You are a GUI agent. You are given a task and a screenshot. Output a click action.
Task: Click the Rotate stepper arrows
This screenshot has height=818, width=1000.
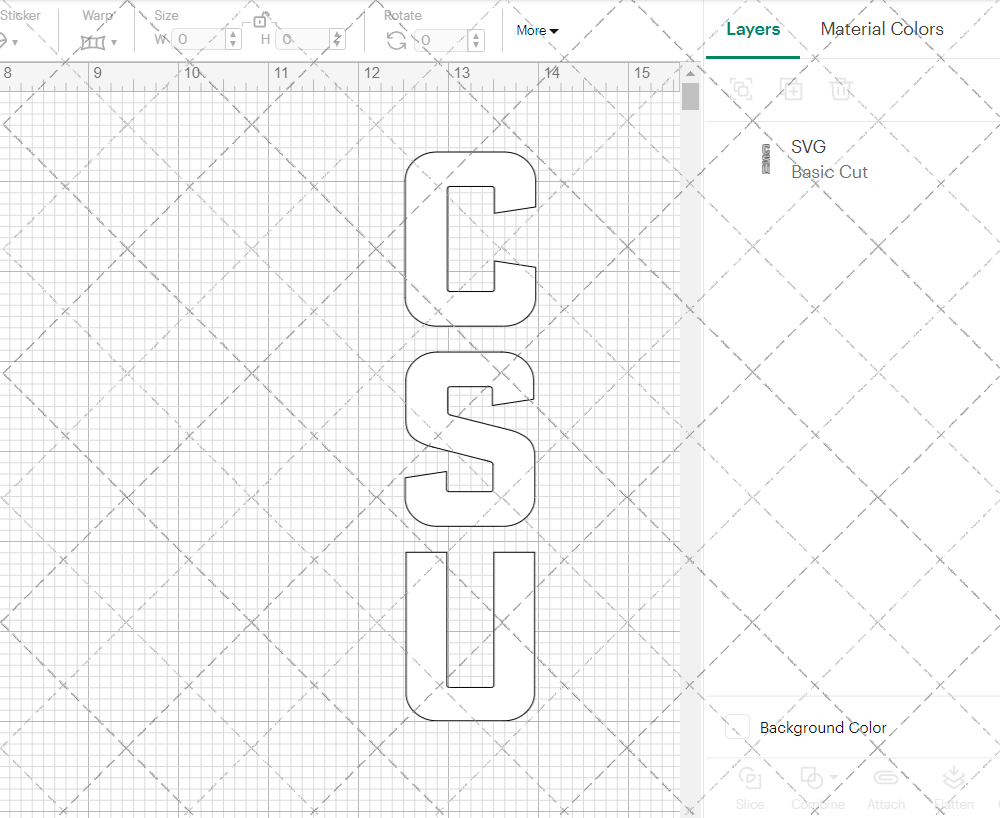tap(476, 40)
